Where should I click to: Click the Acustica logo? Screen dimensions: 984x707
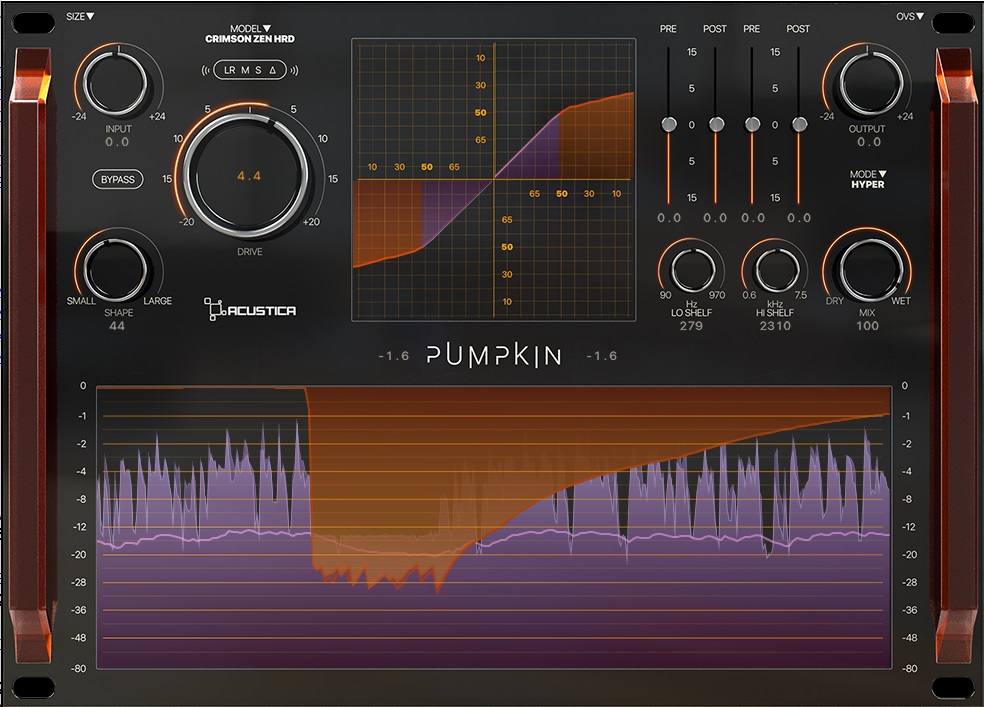[250, 309]
